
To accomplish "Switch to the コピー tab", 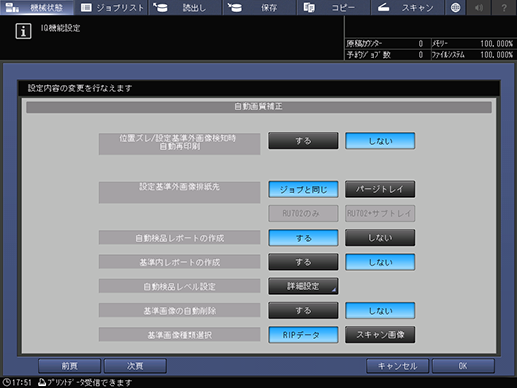I will pos(333,7).
